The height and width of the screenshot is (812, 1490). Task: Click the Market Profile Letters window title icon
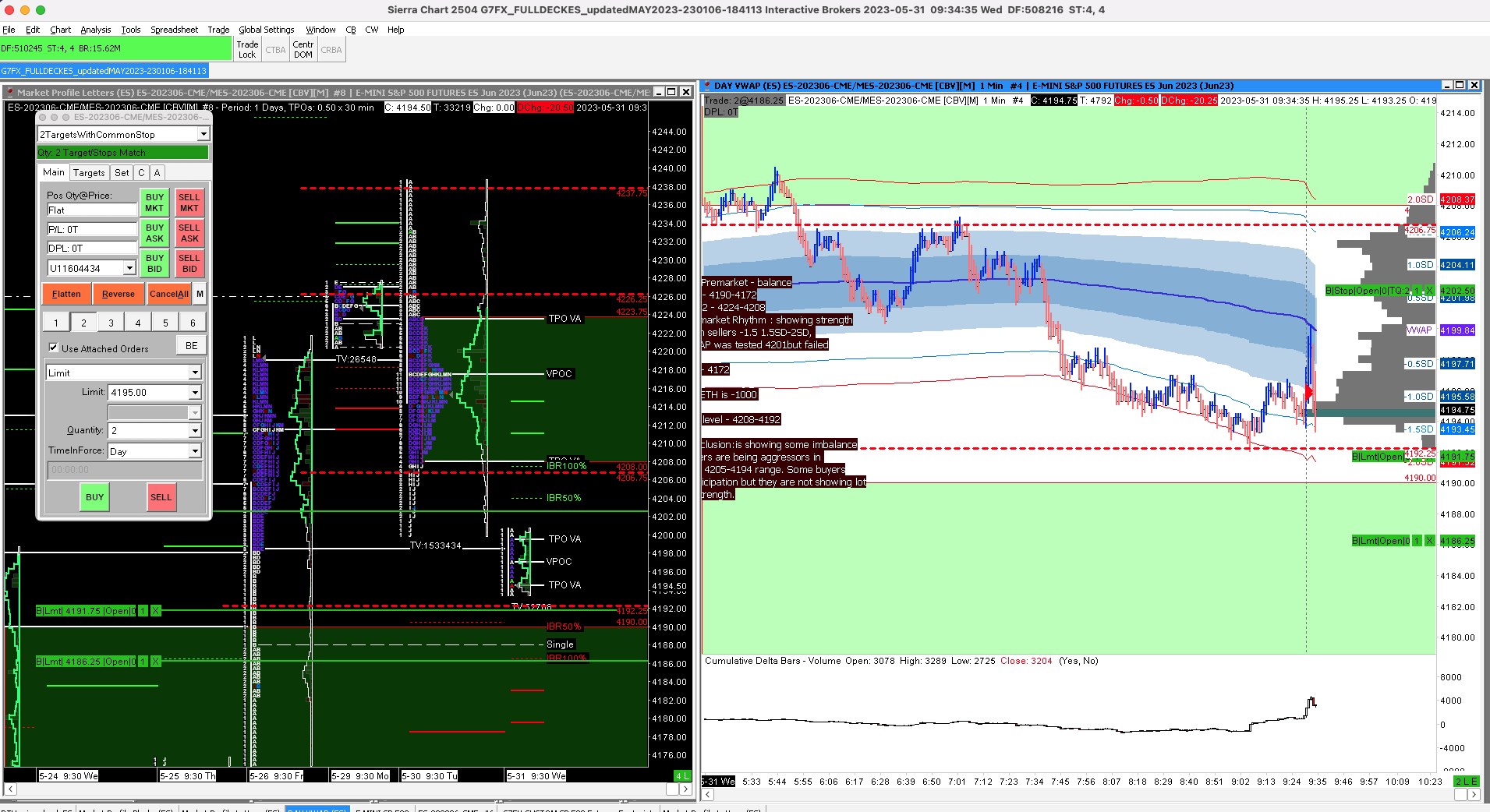(9, 92)
